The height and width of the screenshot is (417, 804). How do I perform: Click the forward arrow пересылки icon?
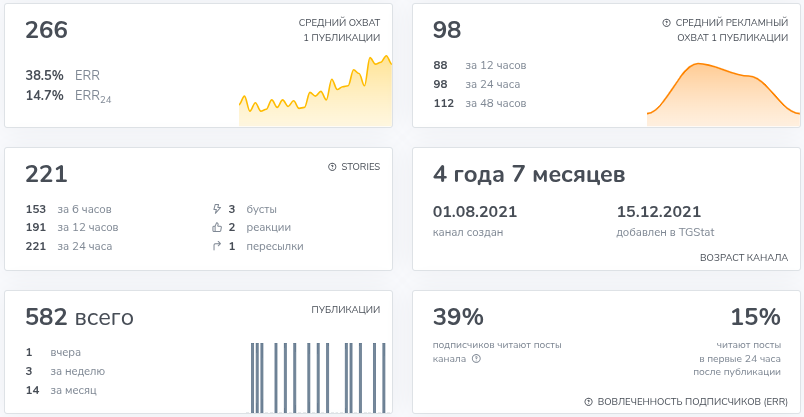click(216, 246)
